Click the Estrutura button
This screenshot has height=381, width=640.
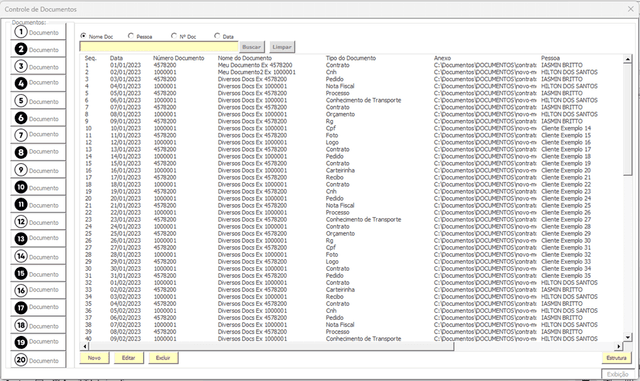point(616,358)
